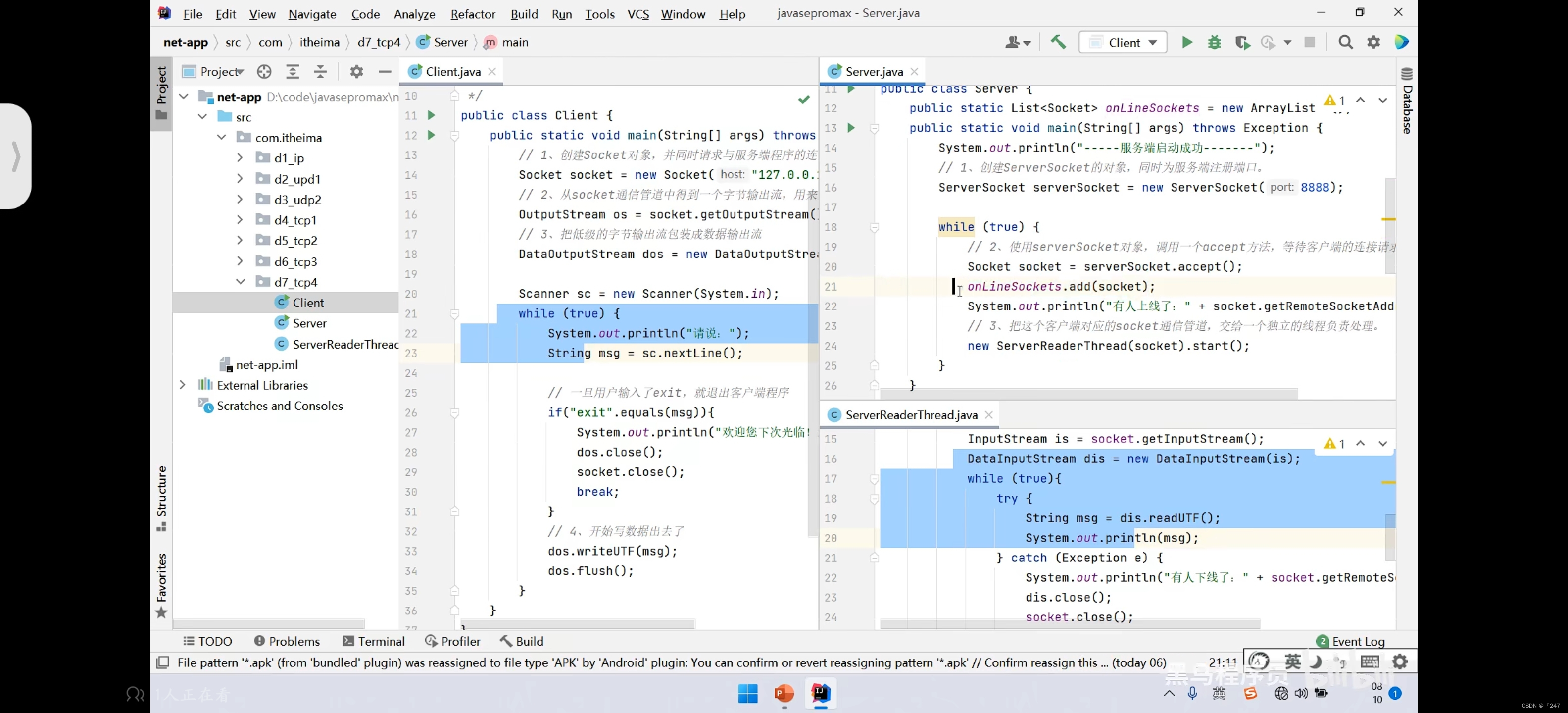Click the Run button to execute
The width and height of the screenshot is (1568, 713).
(1186, 42)
